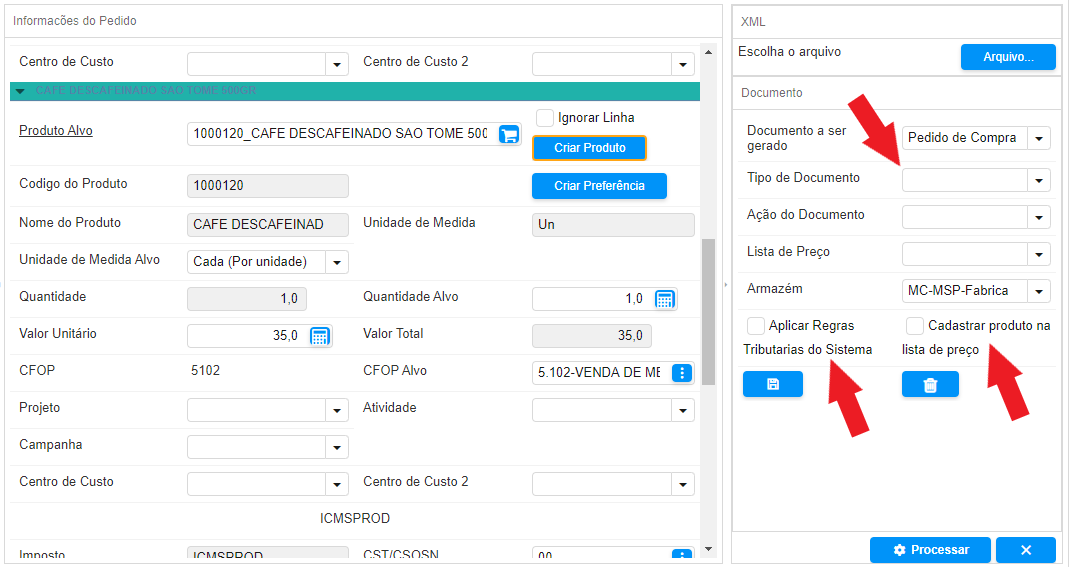Open the Armazém dropdown
The image size is (1069, 567).
[x=1038, y=291]
